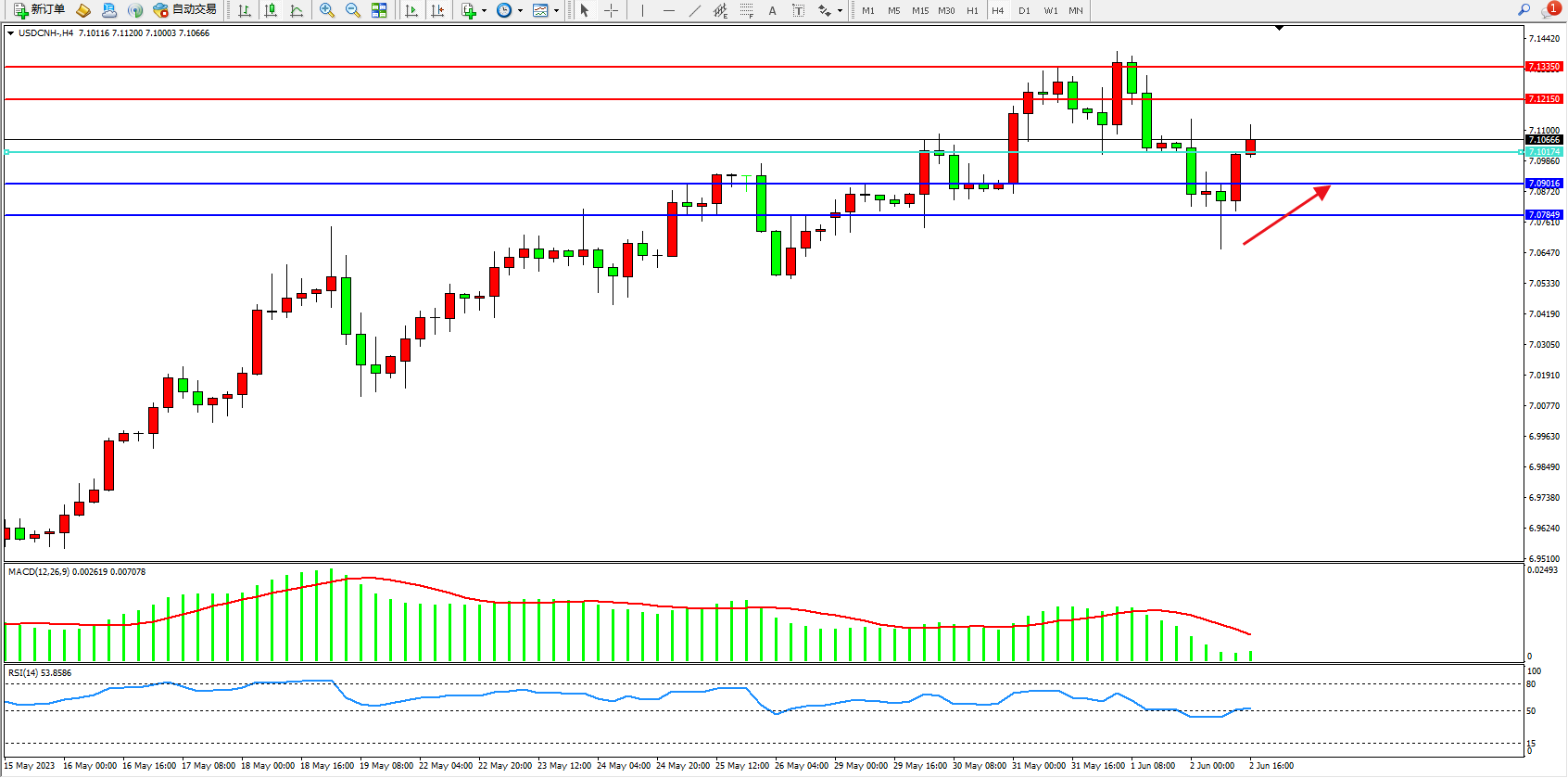1568x778 pixels.
Task: Select the Fibonacci retracement tool
Action: (746, 10)
